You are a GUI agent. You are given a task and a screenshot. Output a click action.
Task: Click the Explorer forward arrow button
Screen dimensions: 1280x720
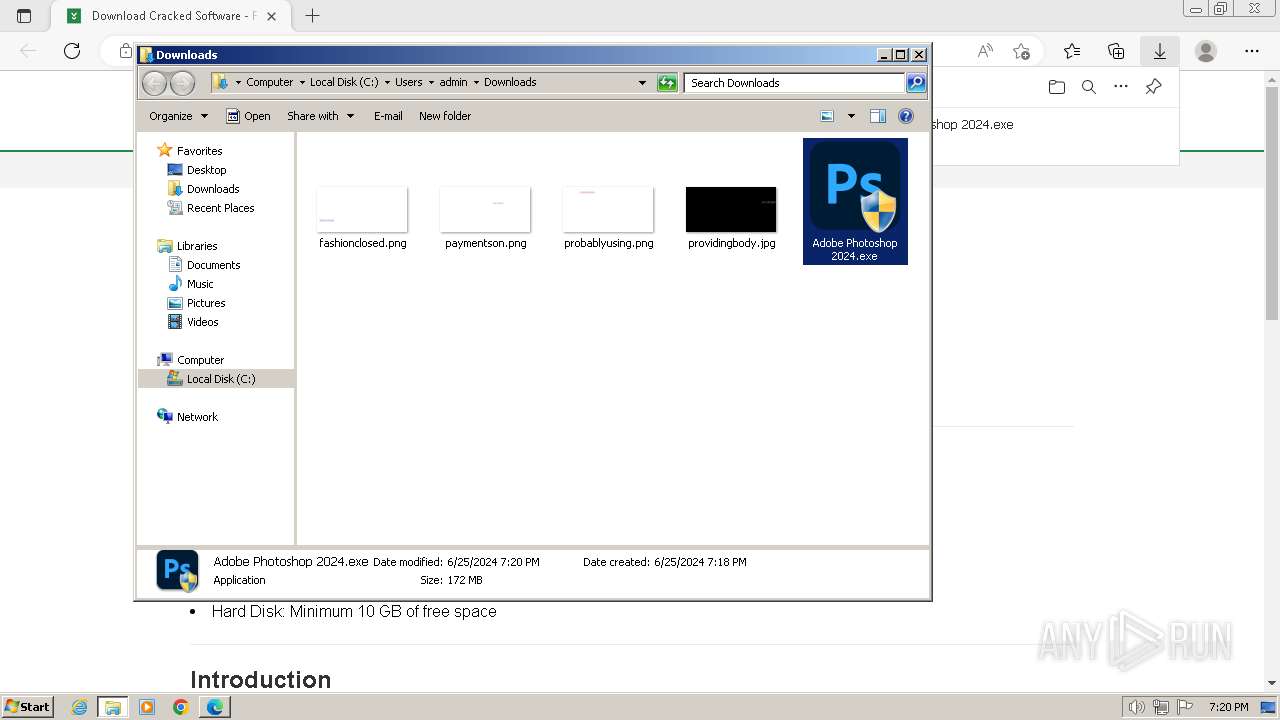pos(182,83)
